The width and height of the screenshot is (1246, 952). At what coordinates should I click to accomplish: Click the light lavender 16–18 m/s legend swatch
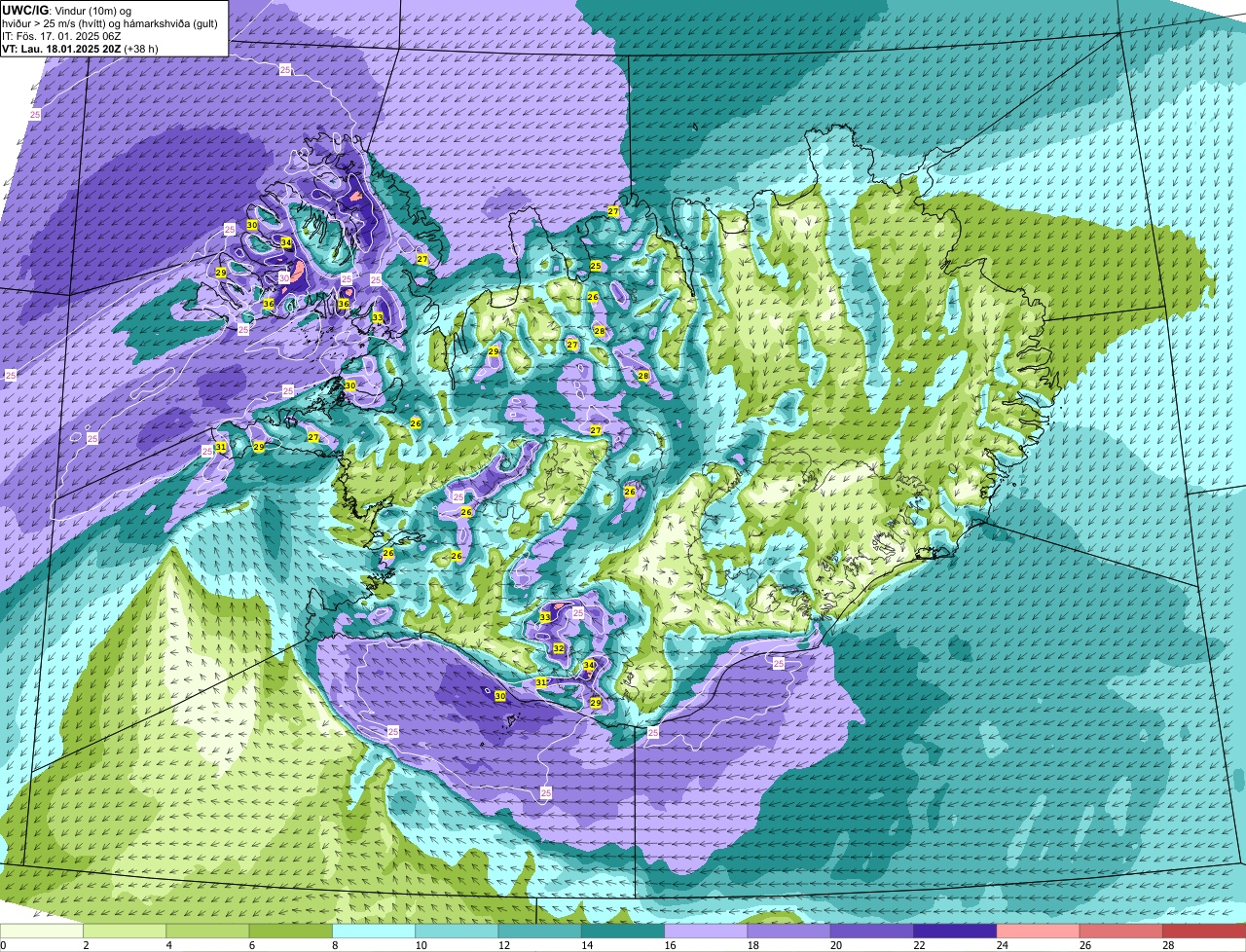[x=706, y=931]
